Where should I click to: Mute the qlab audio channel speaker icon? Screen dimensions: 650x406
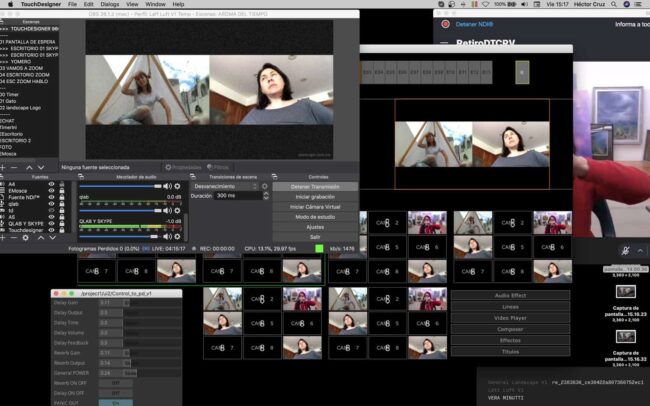[167, 208]
